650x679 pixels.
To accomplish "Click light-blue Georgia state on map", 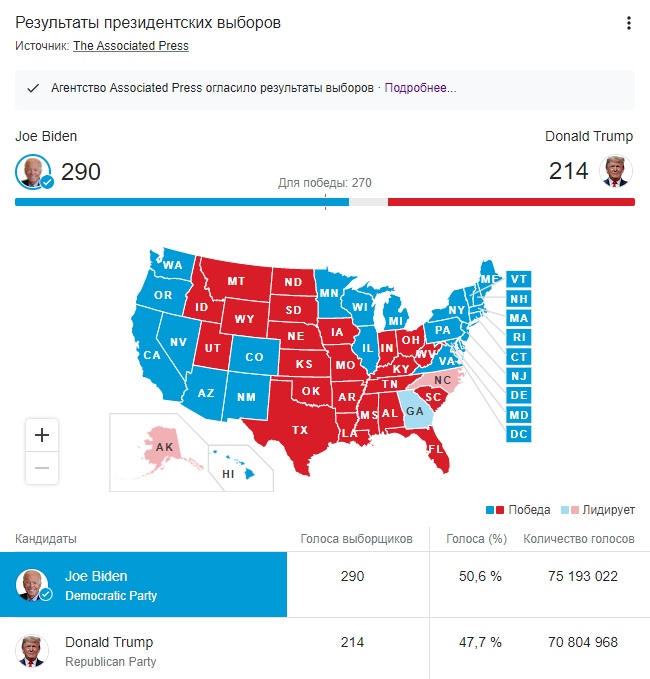I will tap(415, 411).
